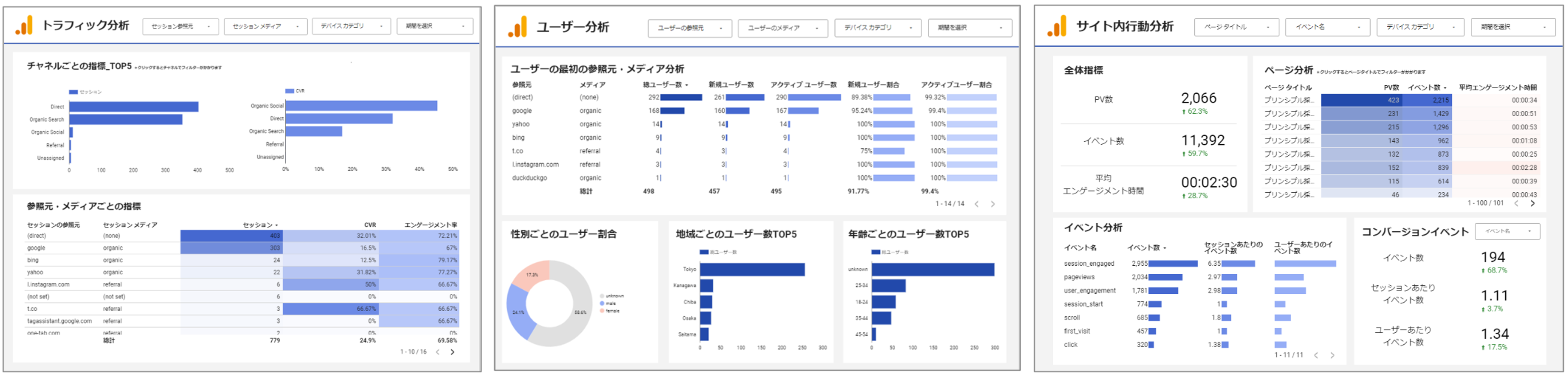Image resolution: width=1568 pixels, height=375 pixels.
Task: Go to next page of 参照元・メディアごとの指標 table
Action: pyautogui.click(x=452, y=352)
